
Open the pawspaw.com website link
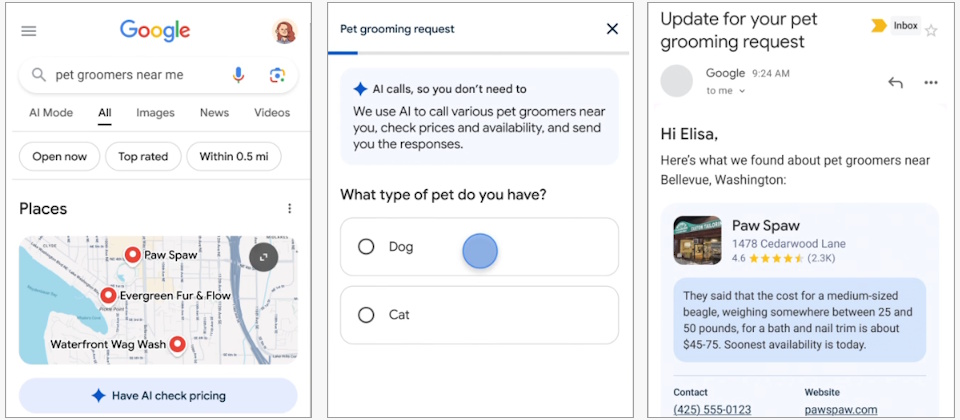coord(841,410)
